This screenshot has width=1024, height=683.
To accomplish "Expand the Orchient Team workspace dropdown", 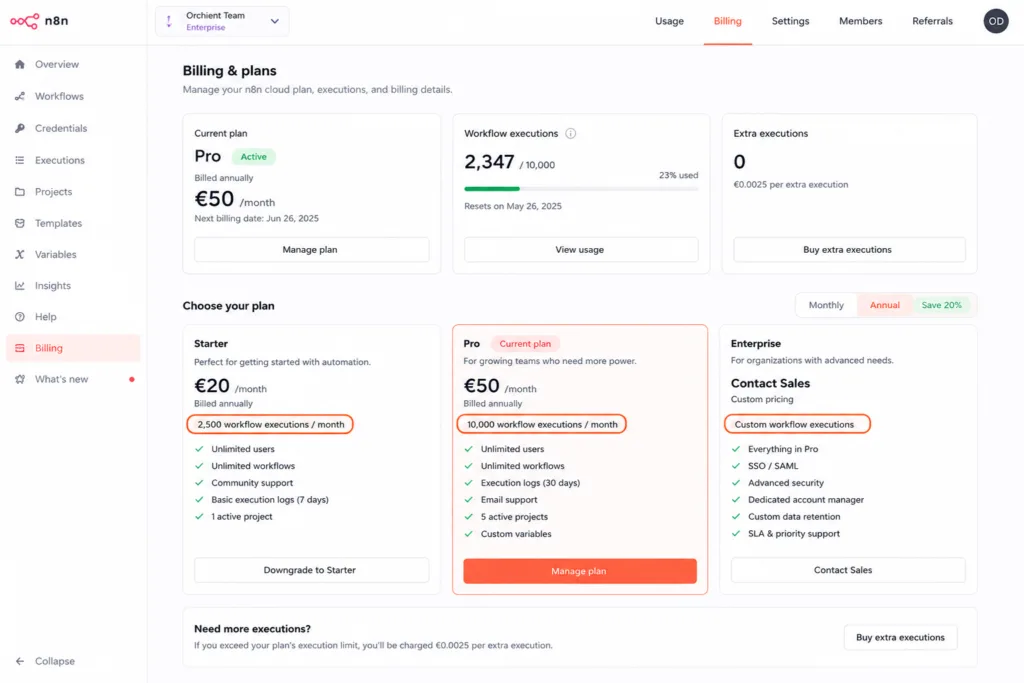I will pyautogui.click(x=275, y=21).
